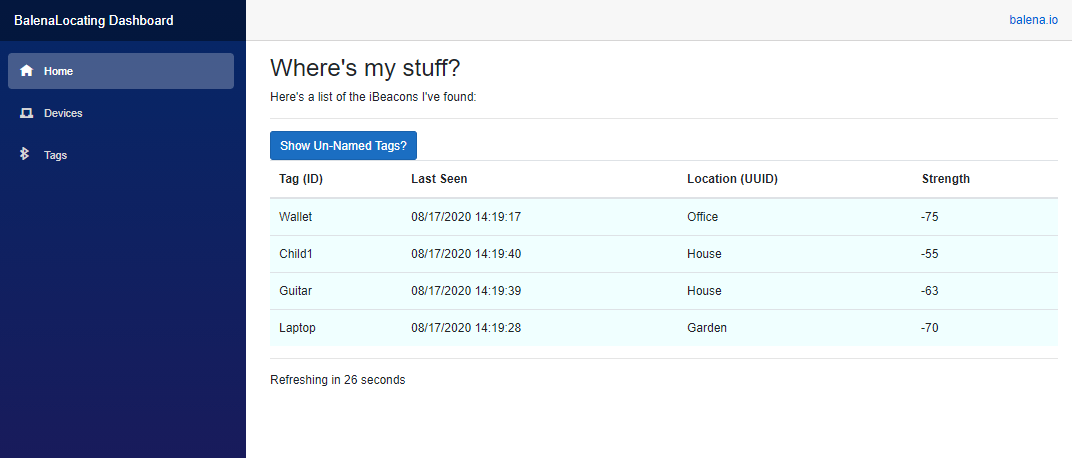Click the Strength column header
Image resolution: width=1072 pixels, height=458 pixels.
(945, 179)
